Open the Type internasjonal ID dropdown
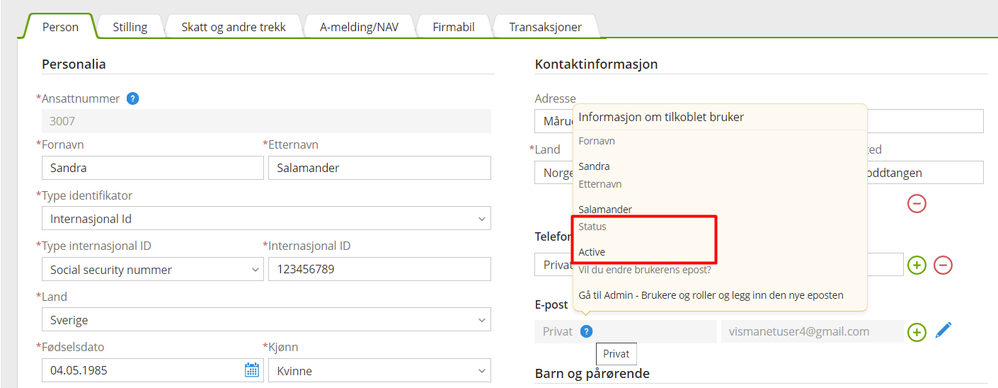 coord(152,269)
